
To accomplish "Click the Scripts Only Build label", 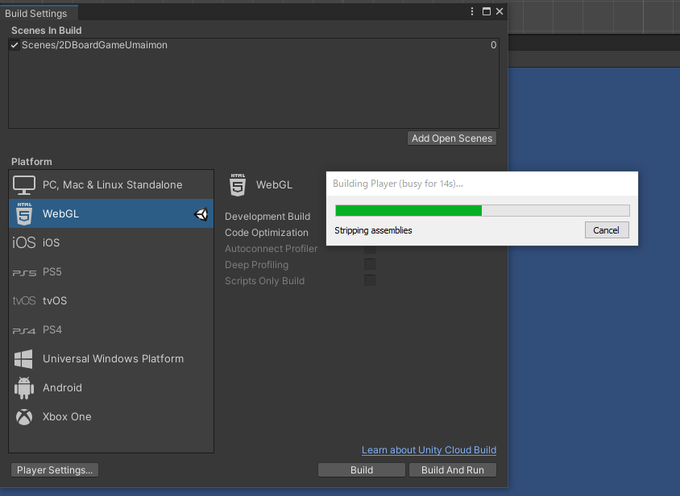I will [265, 281].
